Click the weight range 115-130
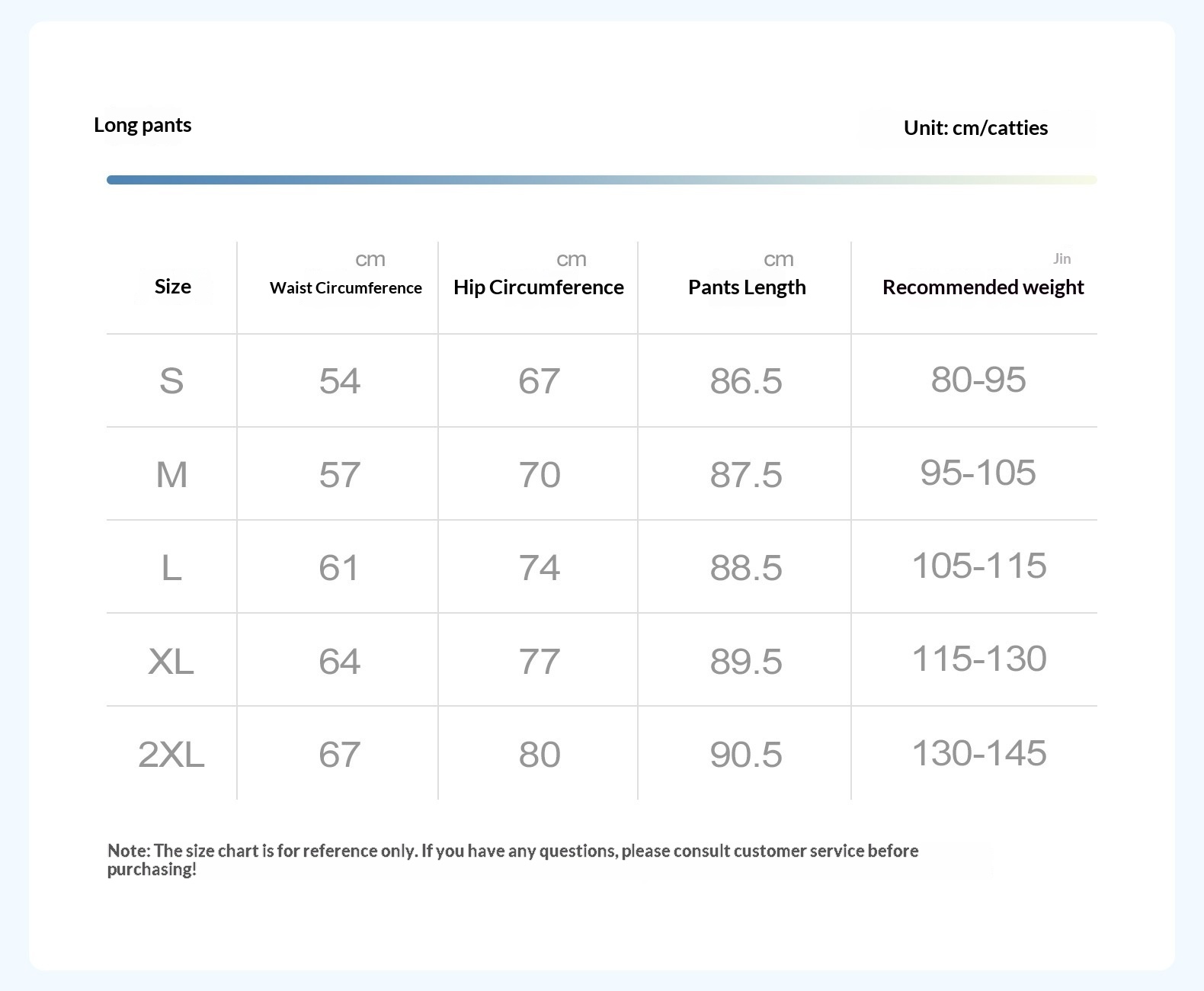Viewport: 1204px width, 991px height. pos(979,659)
